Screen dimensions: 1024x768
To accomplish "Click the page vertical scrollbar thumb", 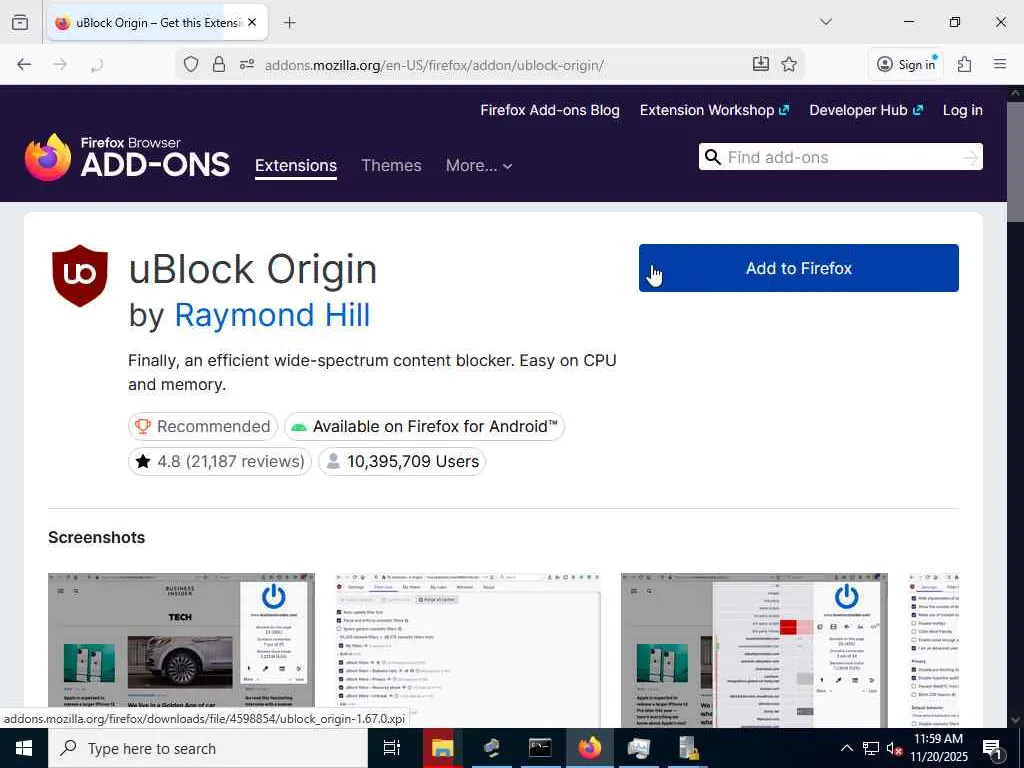I will (1015, 162).
